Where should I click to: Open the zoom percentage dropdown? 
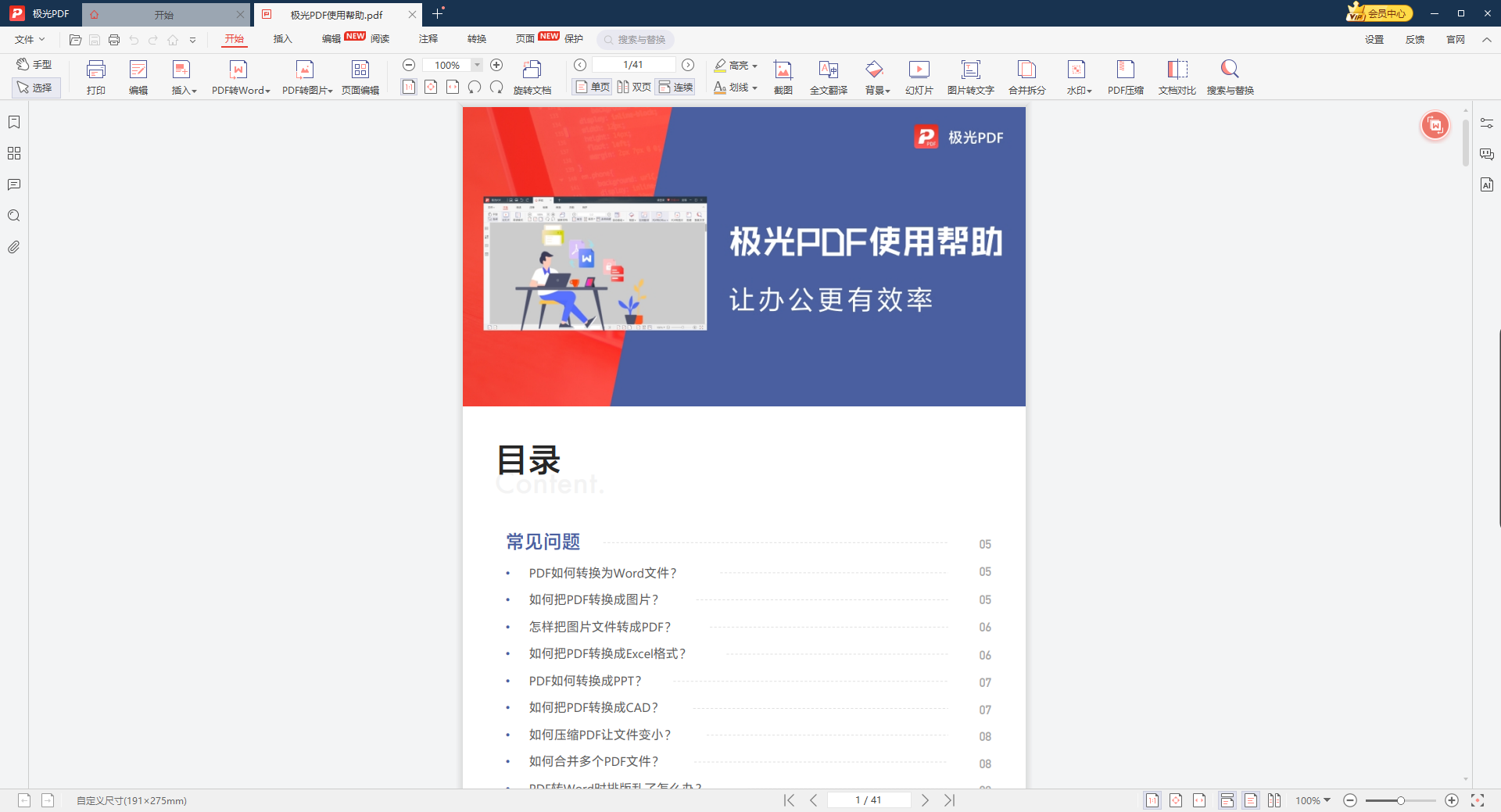(x=477, y=65)
